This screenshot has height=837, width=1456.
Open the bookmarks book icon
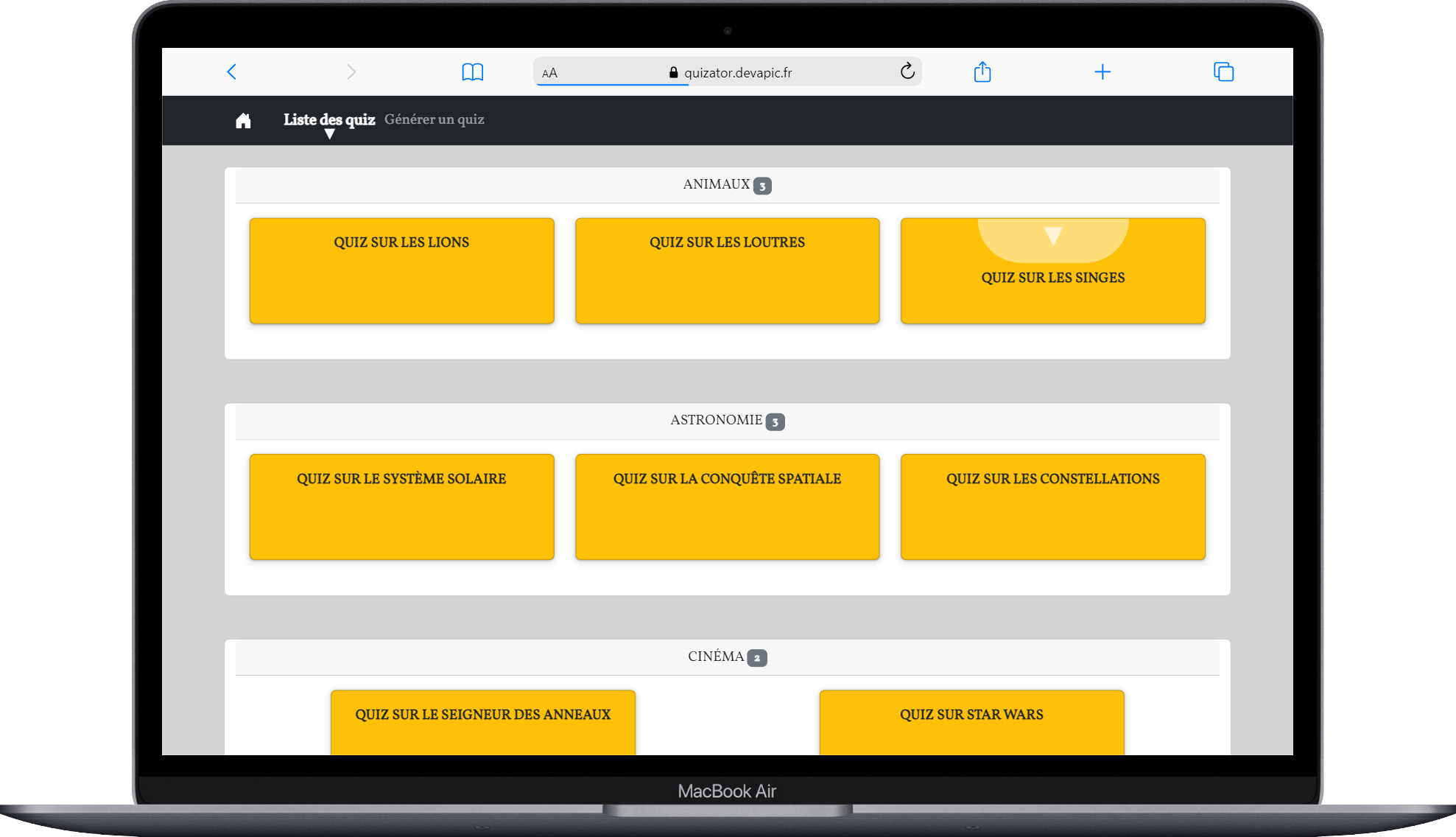pos(472,72)
